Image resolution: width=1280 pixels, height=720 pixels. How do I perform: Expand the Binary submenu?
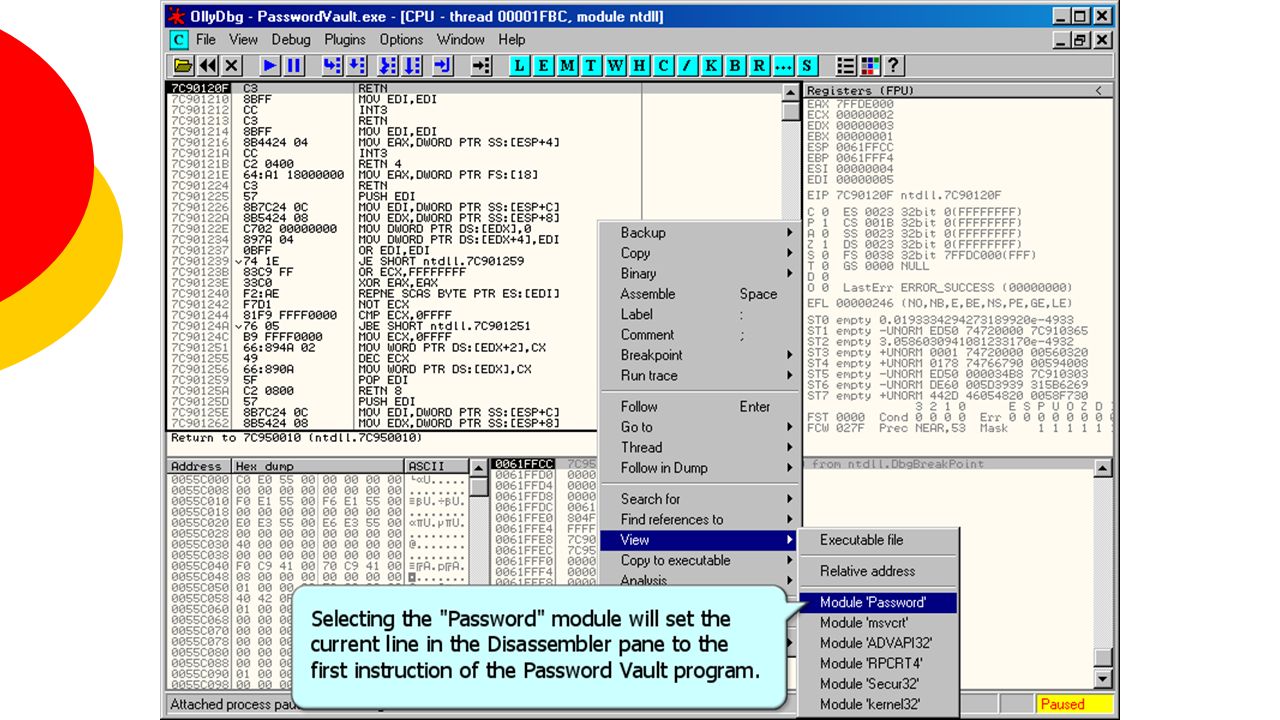[699, 274]
